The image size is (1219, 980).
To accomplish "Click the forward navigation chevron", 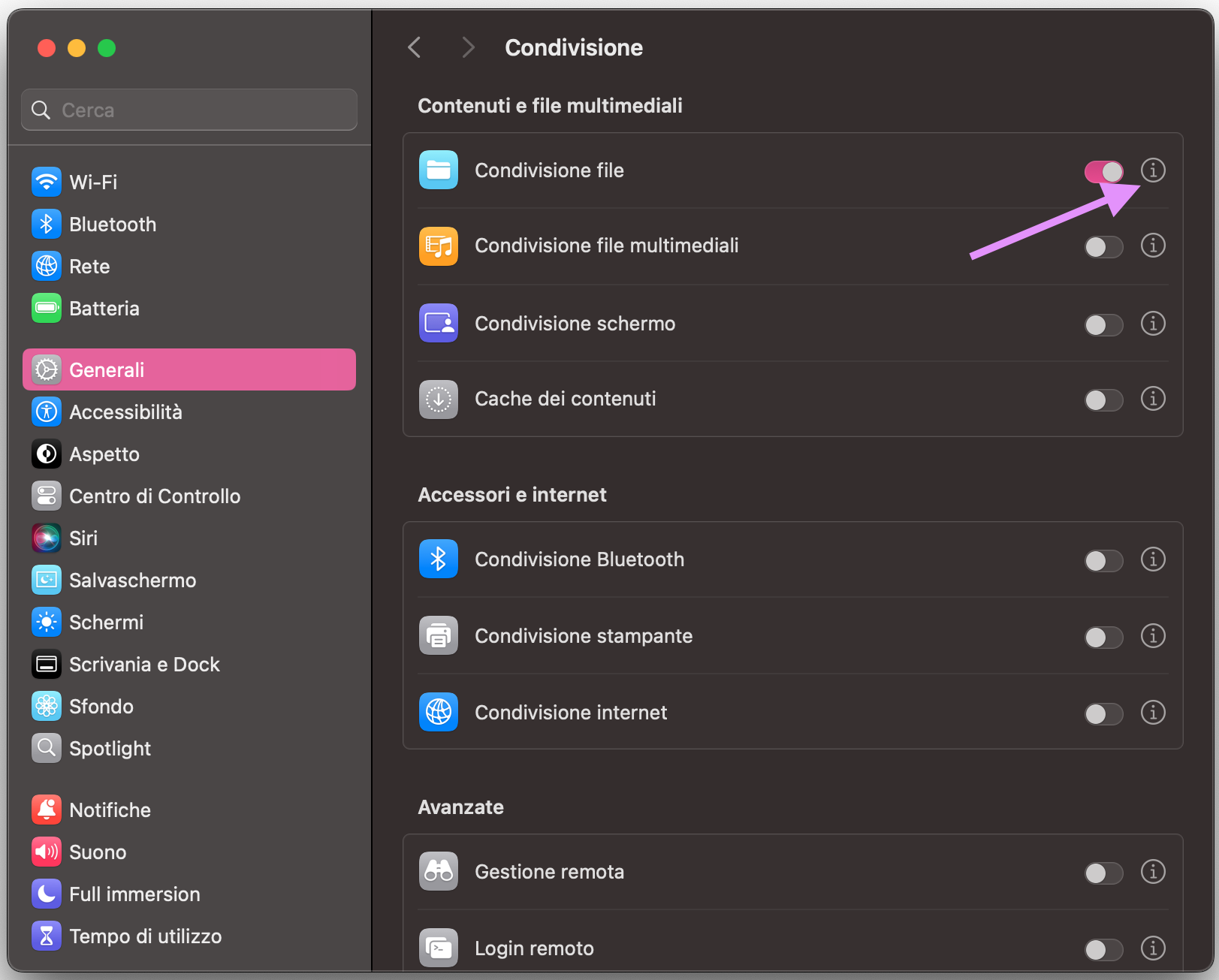I will coord(468,47).
